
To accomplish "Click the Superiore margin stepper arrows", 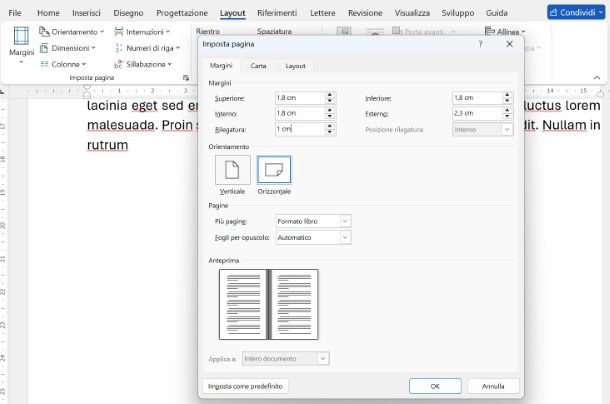I will (x=329, y=98).
